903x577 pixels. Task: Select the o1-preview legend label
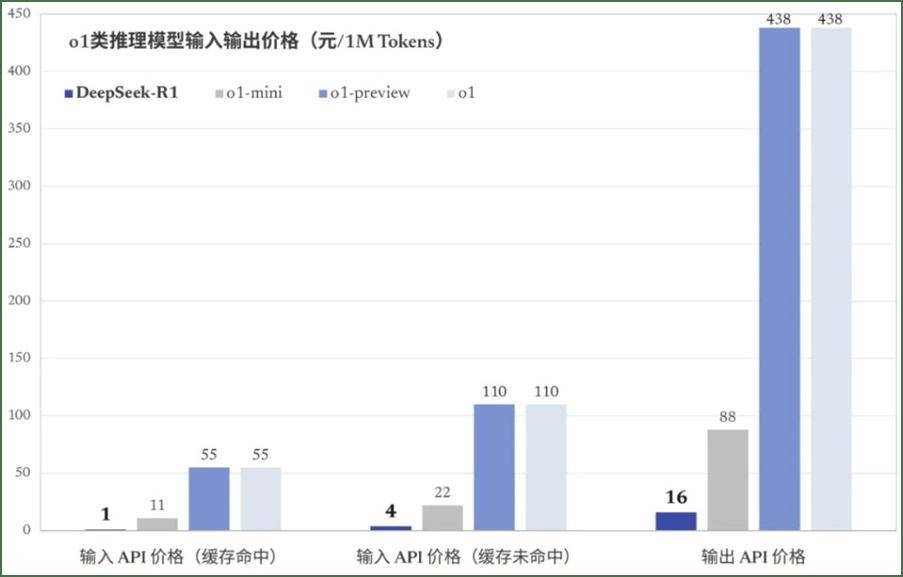click(x=370, y=93)
